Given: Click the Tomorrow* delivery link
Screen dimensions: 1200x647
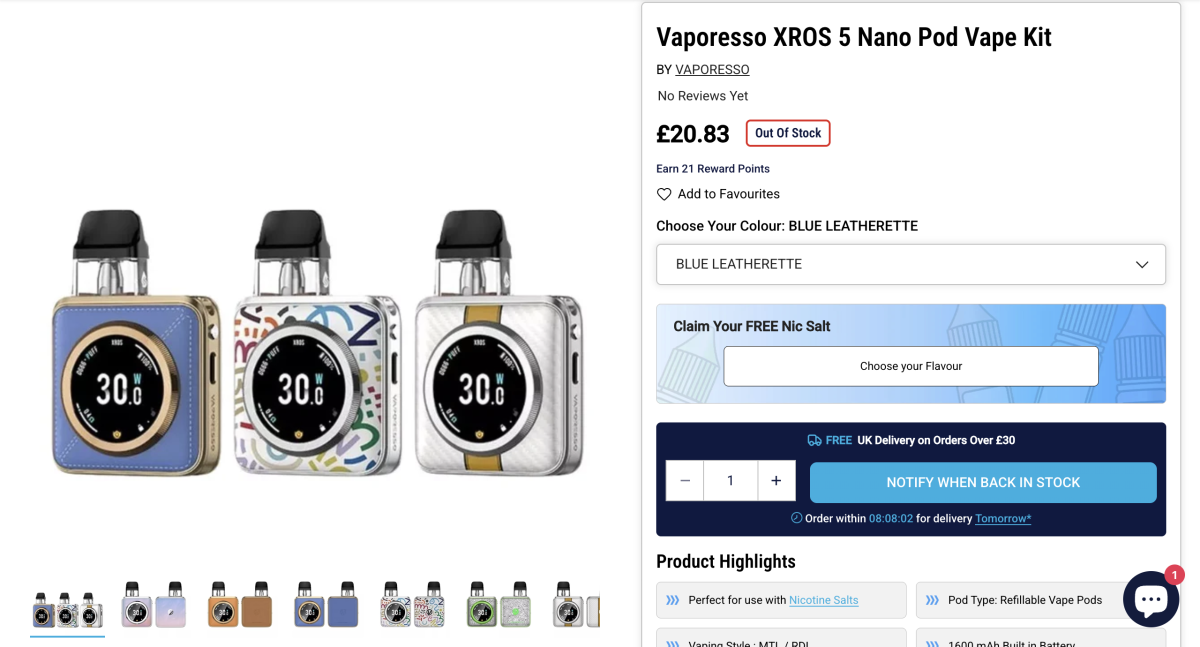Looking at the screenshot, I should coord(1003,518).
